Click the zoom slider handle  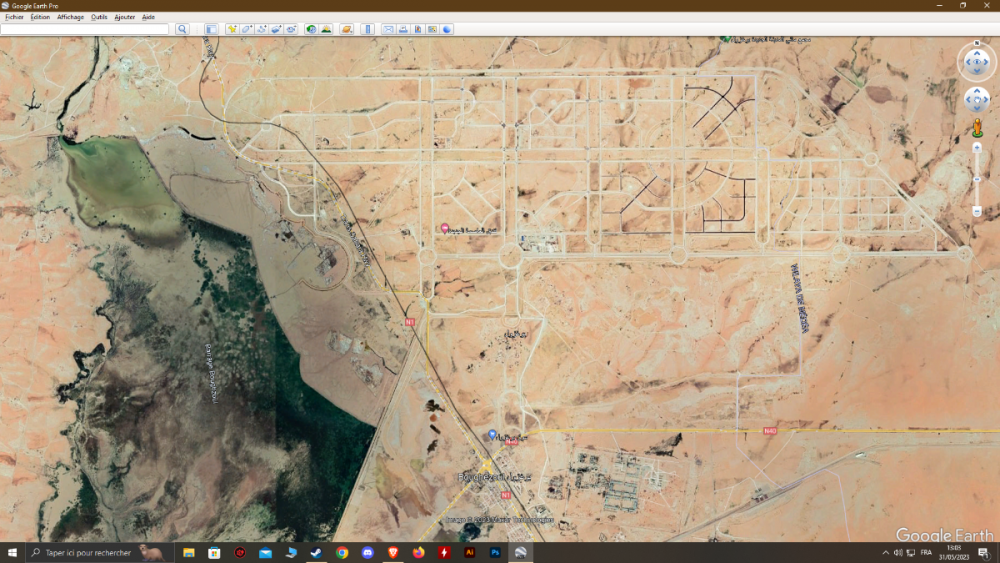click(977, 179)
